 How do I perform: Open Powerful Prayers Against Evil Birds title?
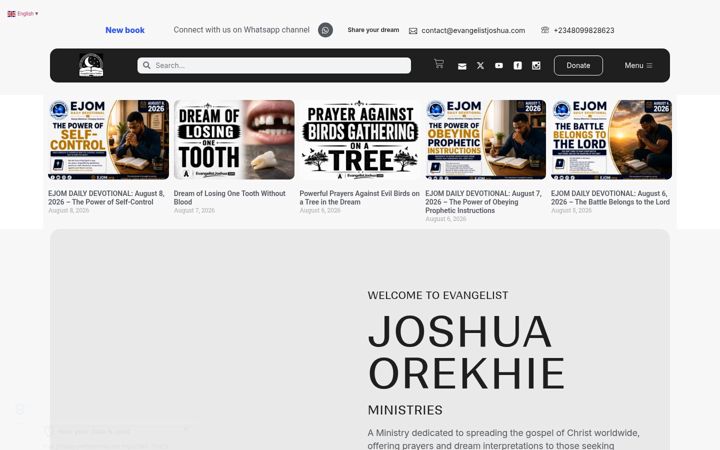point(360,197)
